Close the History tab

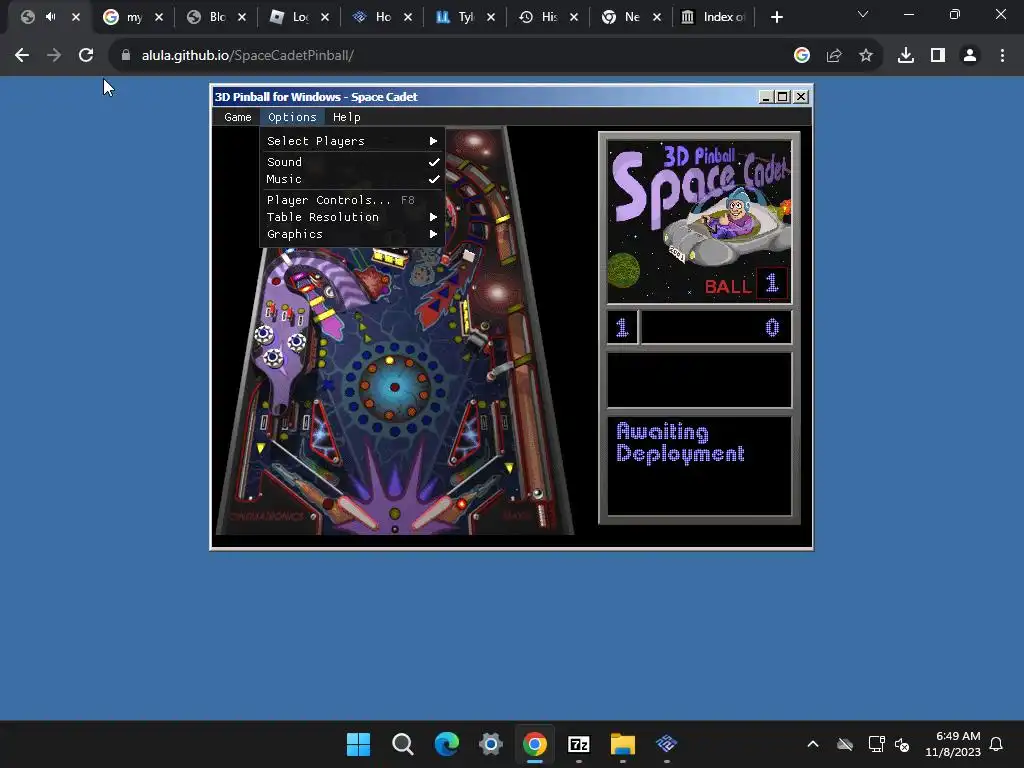[573, 17]
